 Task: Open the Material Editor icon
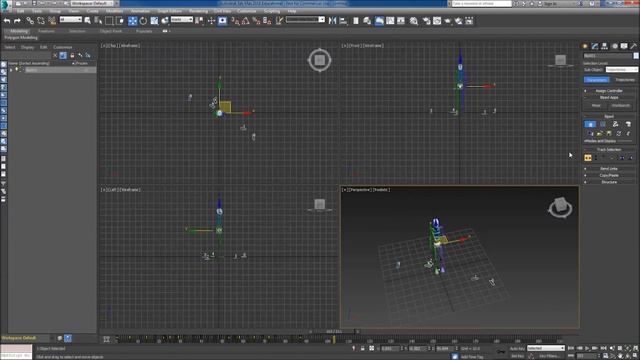(414, 21)
